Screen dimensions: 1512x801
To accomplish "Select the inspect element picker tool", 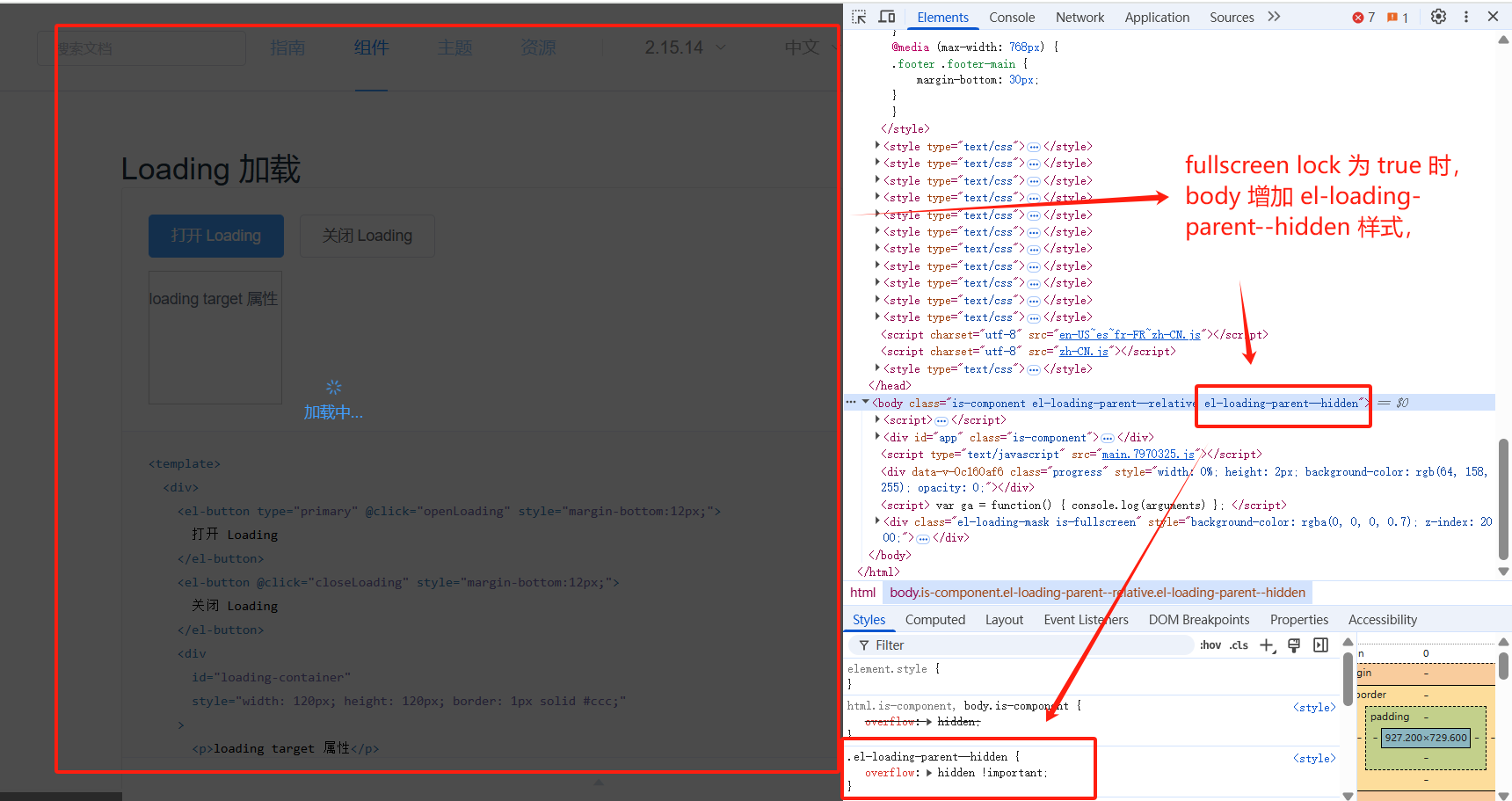I will coord(858,16).
